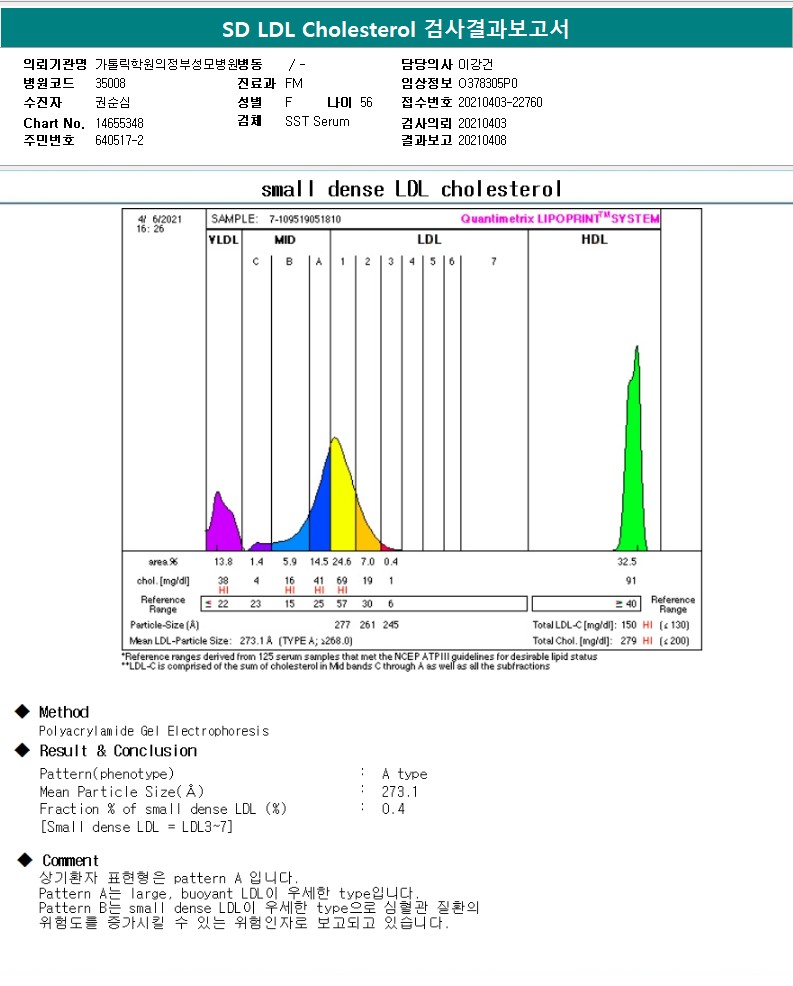Click the diamond bullet beside Comment
Screen dimensions: 793x986
[24, 860]
